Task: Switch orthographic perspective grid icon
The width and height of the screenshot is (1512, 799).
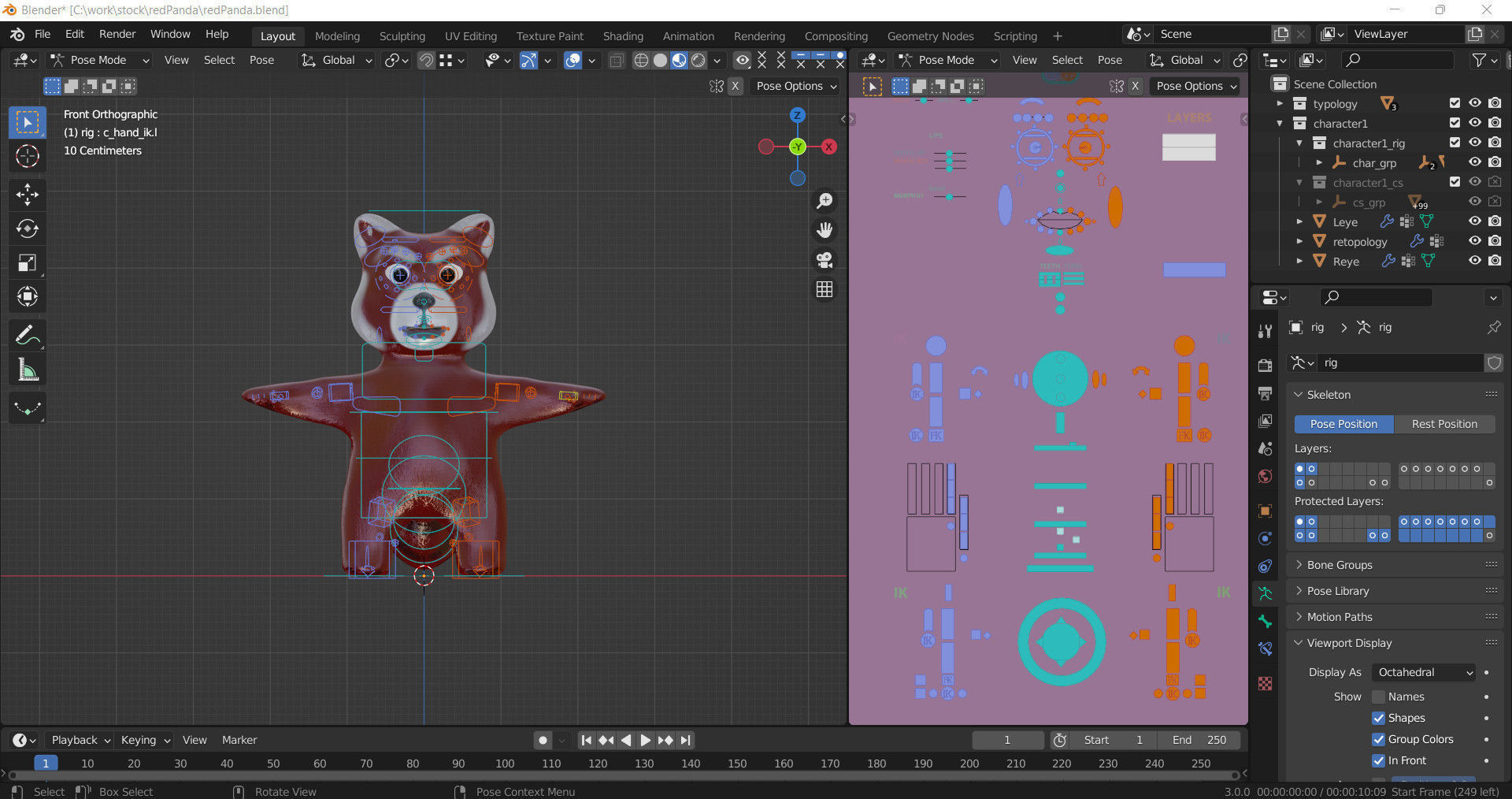Action: click(825, 289)
